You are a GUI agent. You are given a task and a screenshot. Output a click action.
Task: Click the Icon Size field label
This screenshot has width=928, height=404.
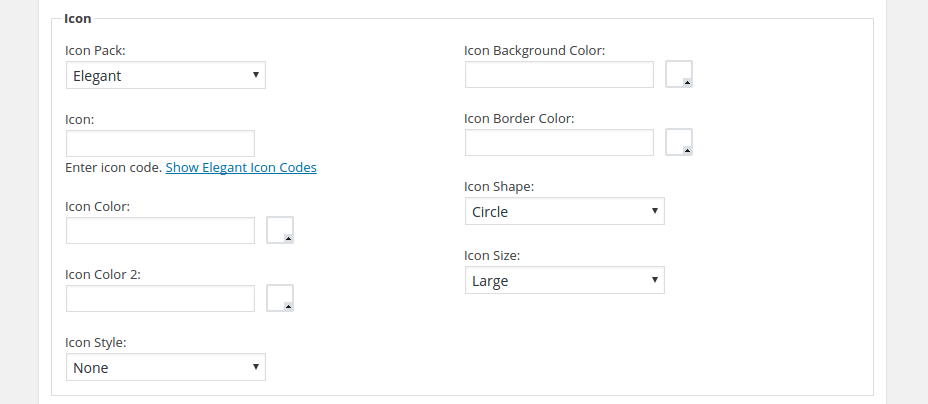click(492, 256)
